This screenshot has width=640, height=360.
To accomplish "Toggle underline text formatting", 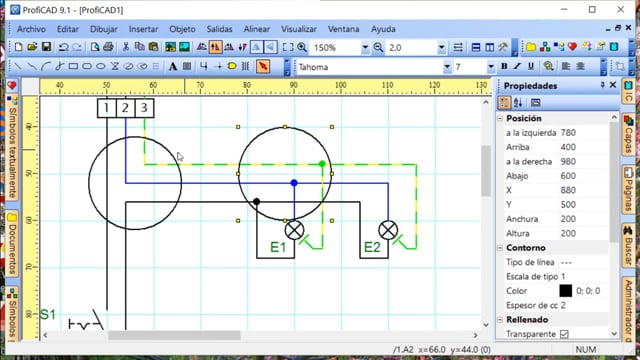I will pyautogui.click(x=531, y=66).
